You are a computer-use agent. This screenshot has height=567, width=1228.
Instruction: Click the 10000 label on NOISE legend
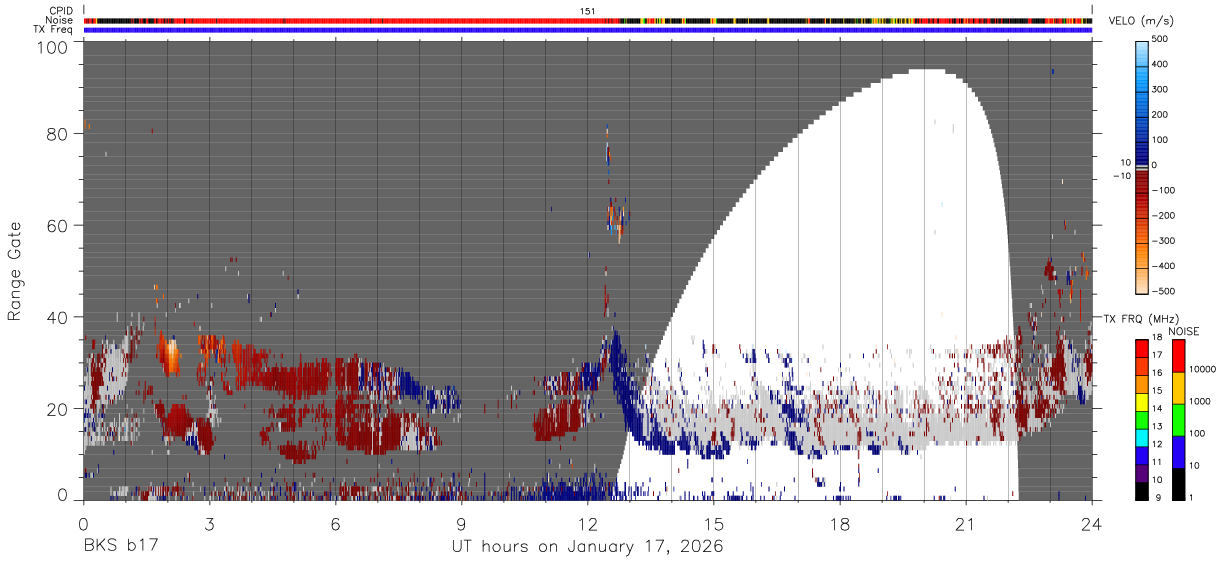pyautogui.click(x=1201, y=370)
